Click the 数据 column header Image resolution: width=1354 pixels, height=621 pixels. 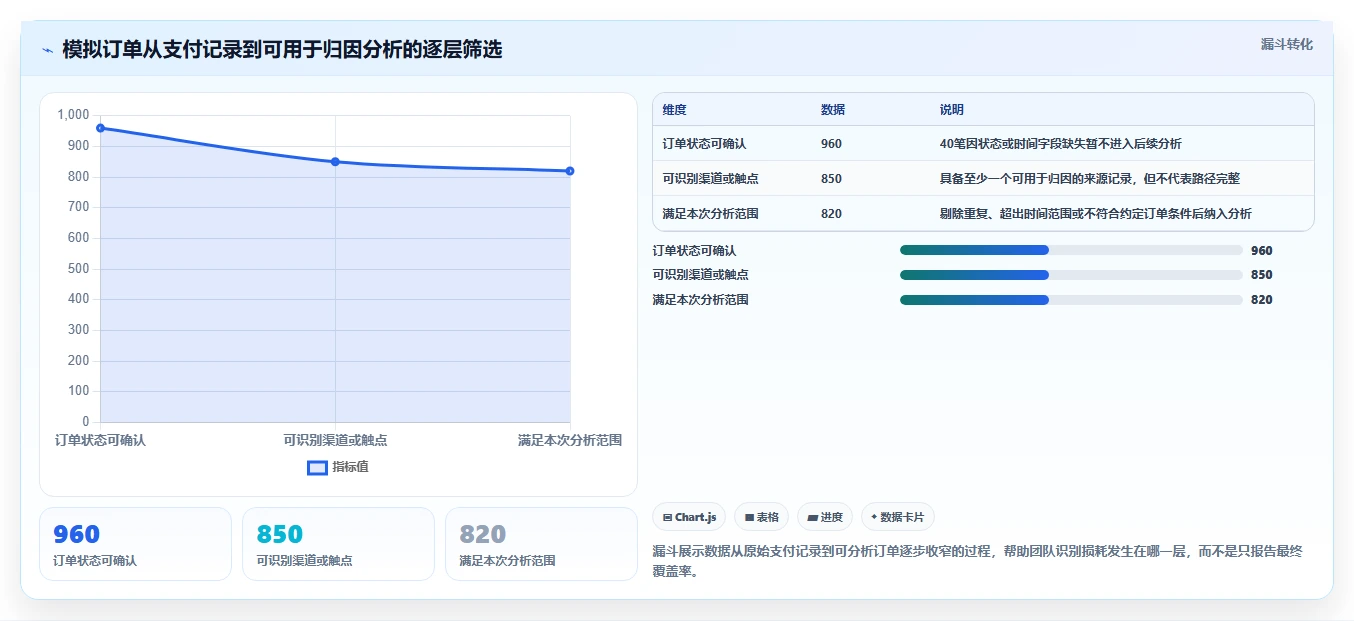tap(833, 110)
